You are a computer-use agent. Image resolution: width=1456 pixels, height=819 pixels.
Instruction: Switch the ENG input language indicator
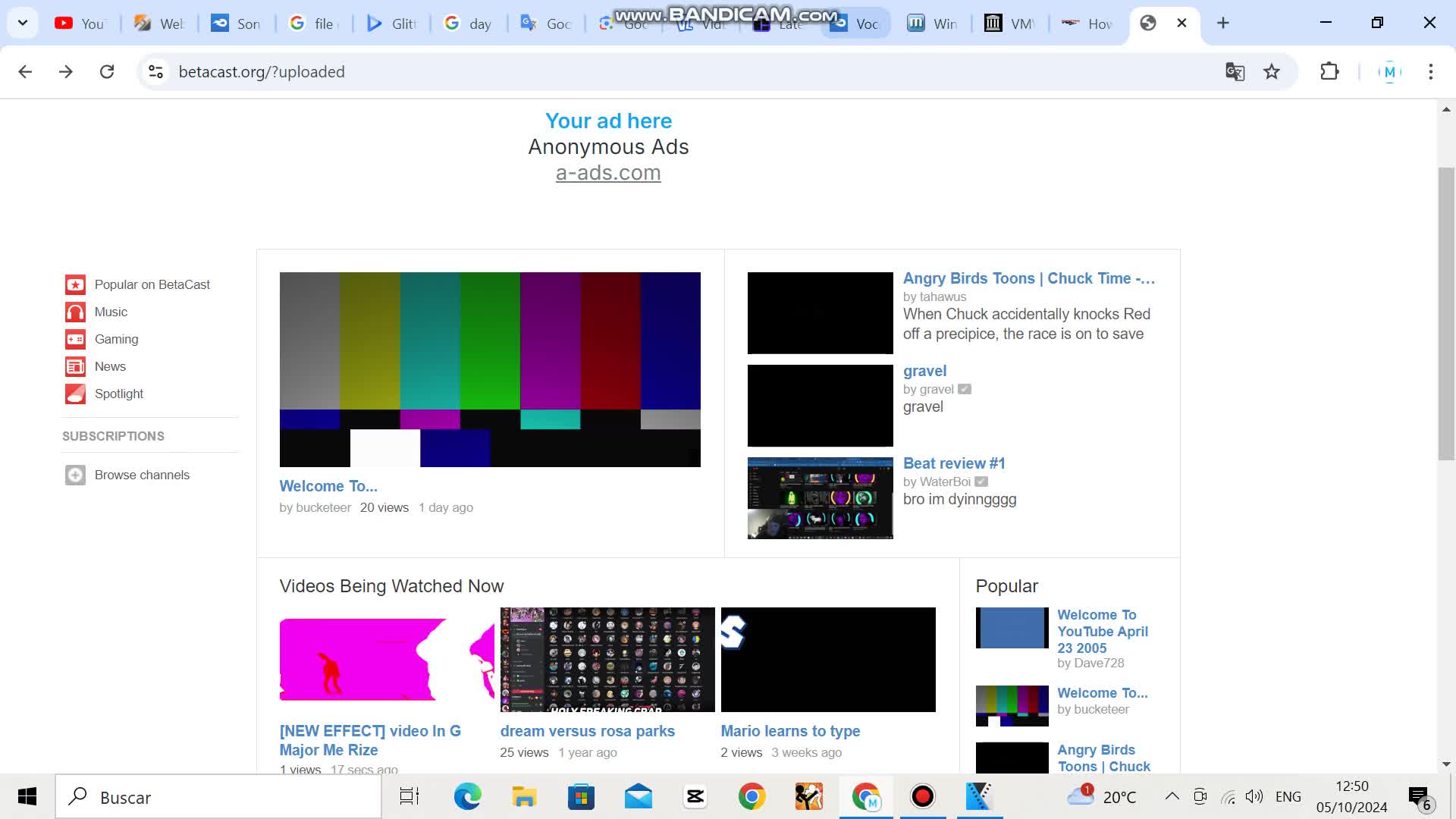[x=1288, y=796]
